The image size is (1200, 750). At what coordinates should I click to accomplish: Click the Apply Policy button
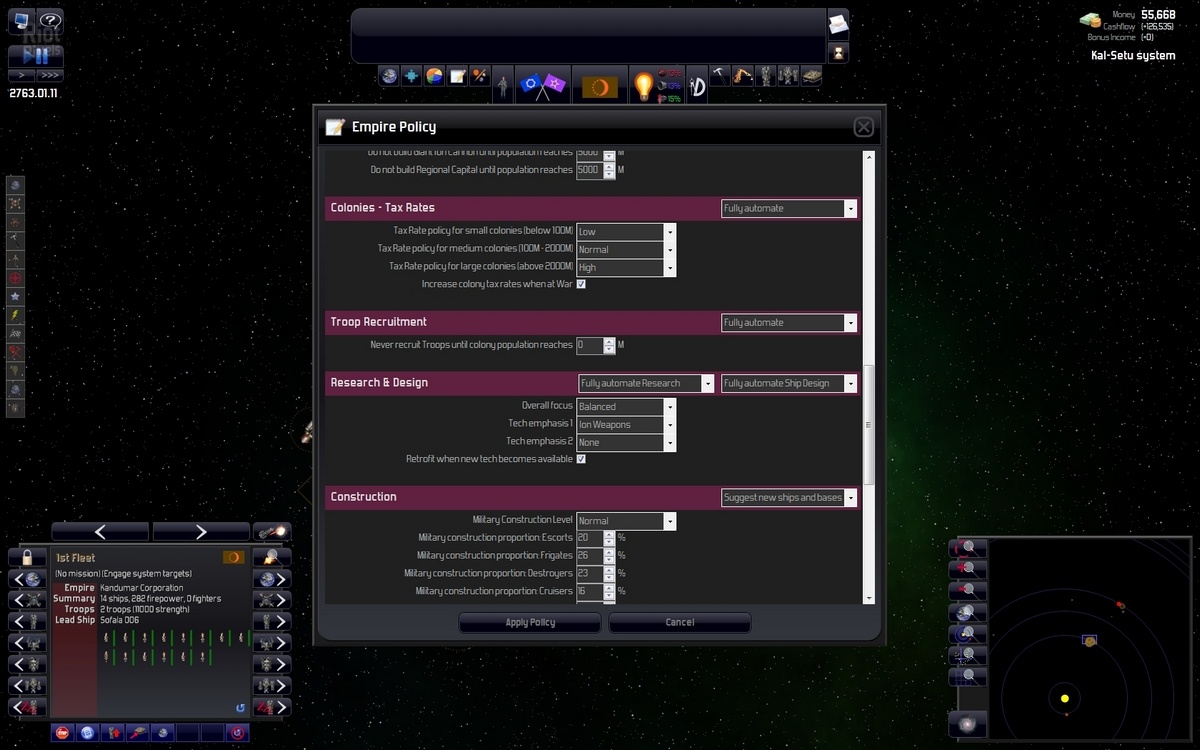coord(530,623)
